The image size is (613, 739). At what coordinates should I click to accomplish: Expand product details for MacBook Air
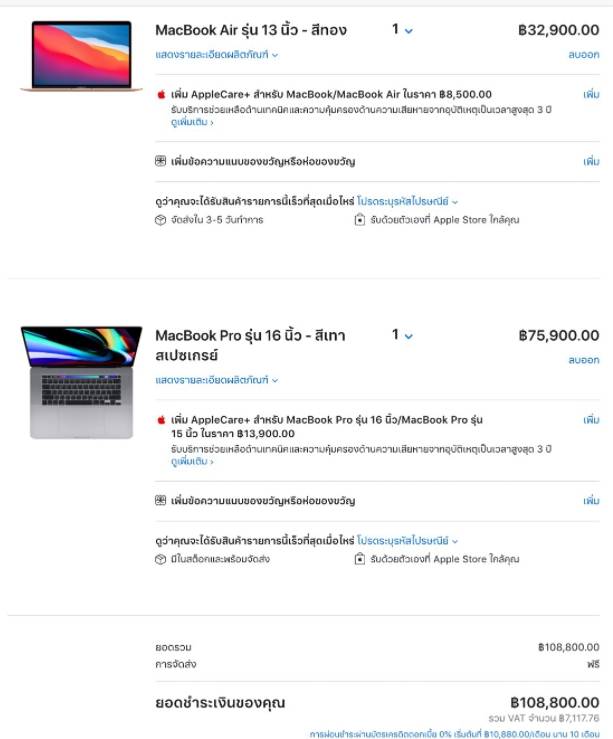pyautogui.click(x=217, y=55)
